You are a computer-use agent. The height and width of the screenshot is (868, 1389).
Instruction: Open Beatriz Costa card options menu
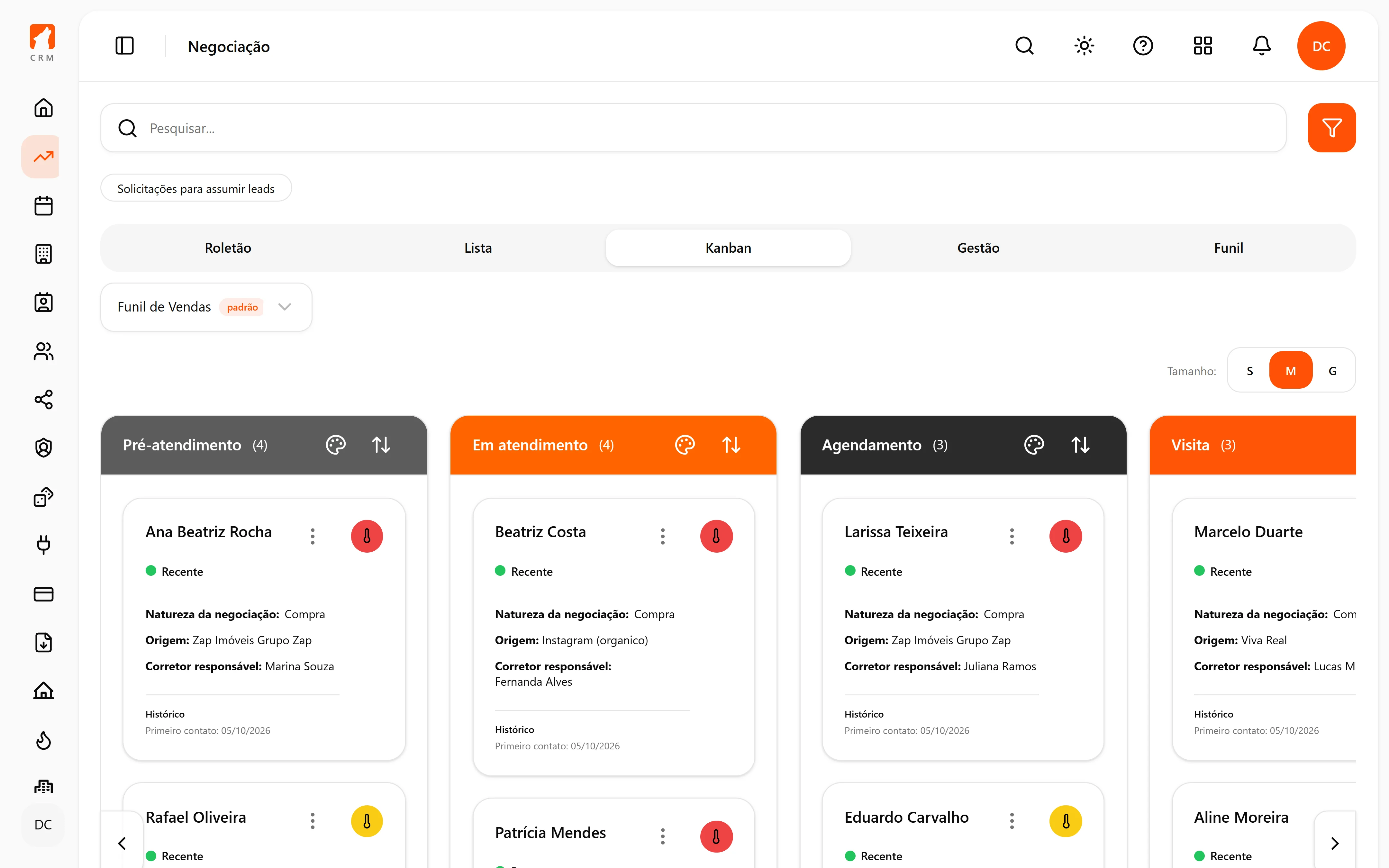[x=663, y=536]
